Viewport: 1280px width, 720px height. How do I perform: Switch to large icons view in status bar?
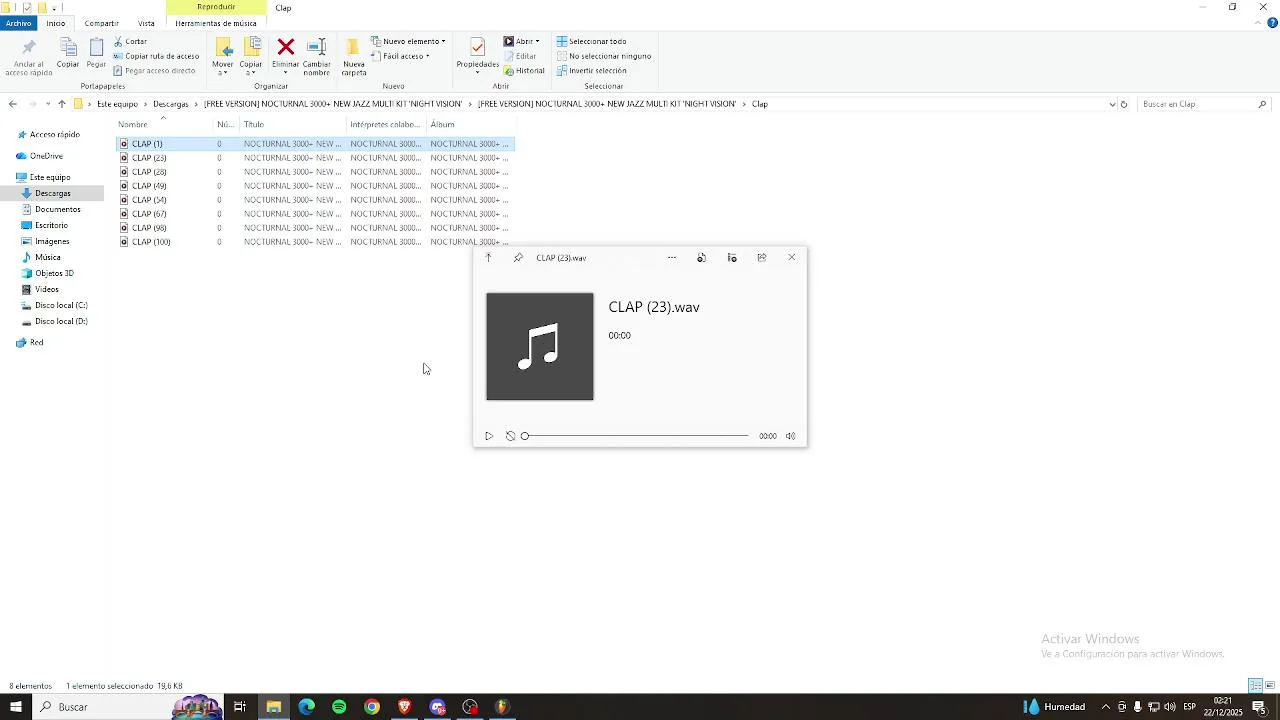(1270, 686)
